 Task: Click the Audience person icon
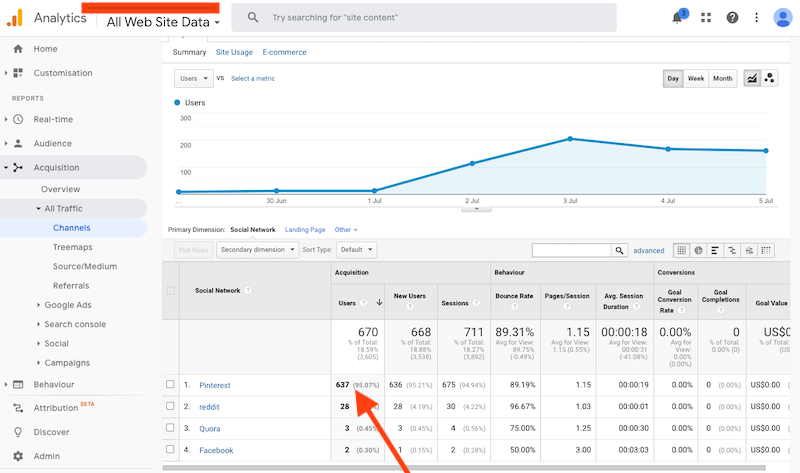(x=18, y=143)
